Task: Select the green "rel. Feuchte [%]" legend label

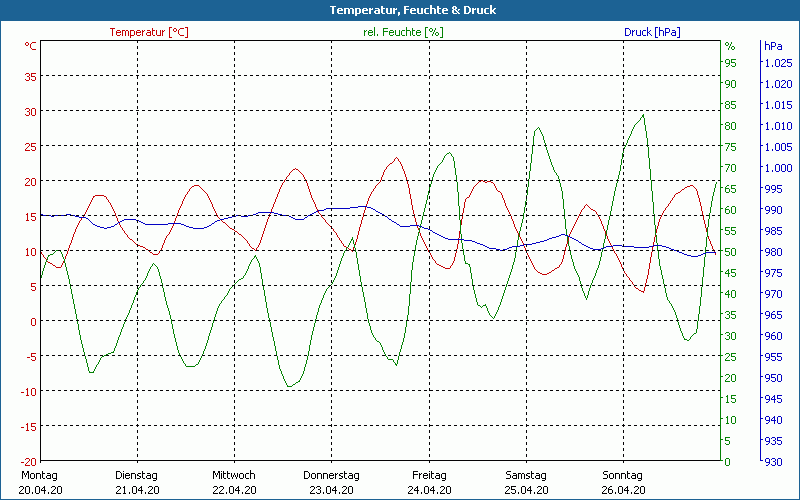Action: (x=403, y=32)
